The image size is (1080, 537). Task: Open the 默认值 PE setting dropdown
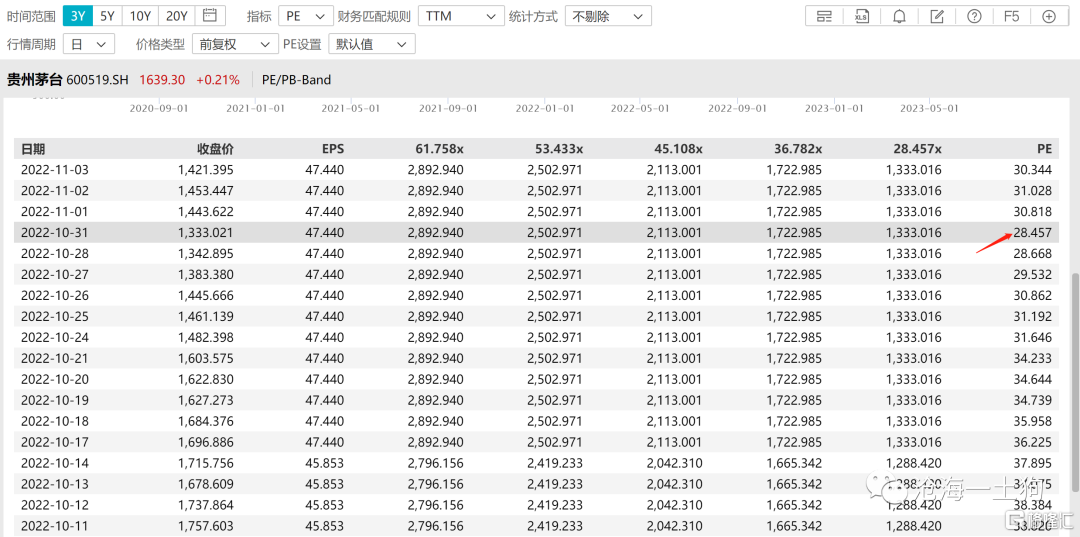coord(372,45)
